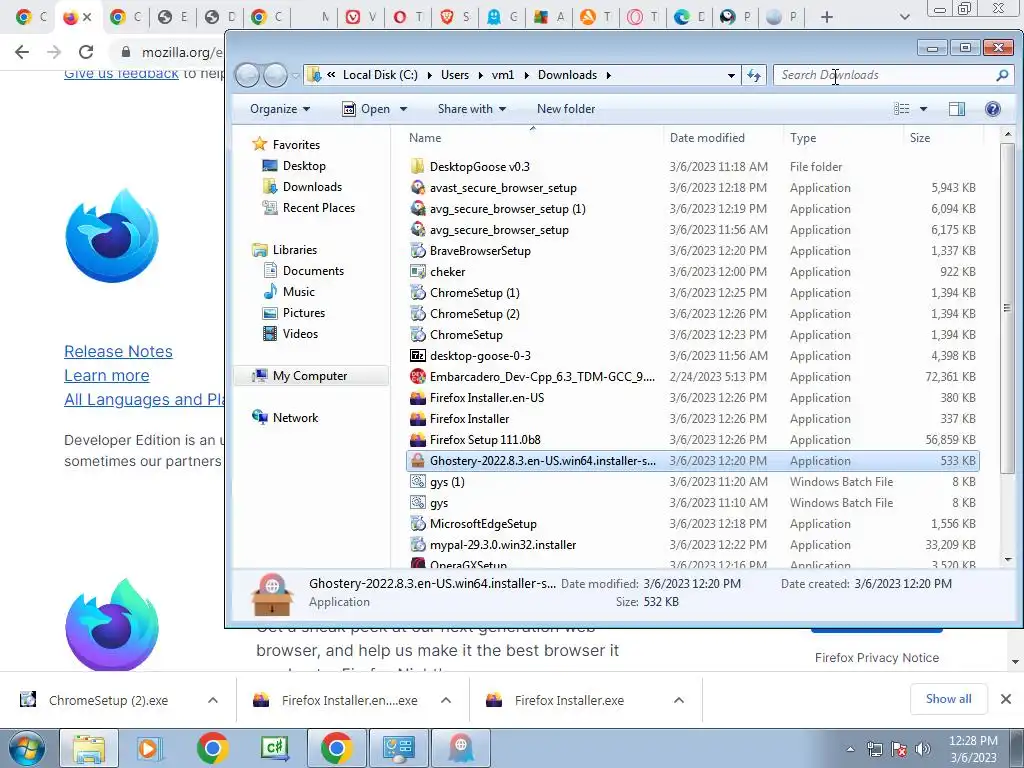The image size is (1024, 768).
Task: Click the refresh button beside address bar in Explorer
Action: point(754,75)
